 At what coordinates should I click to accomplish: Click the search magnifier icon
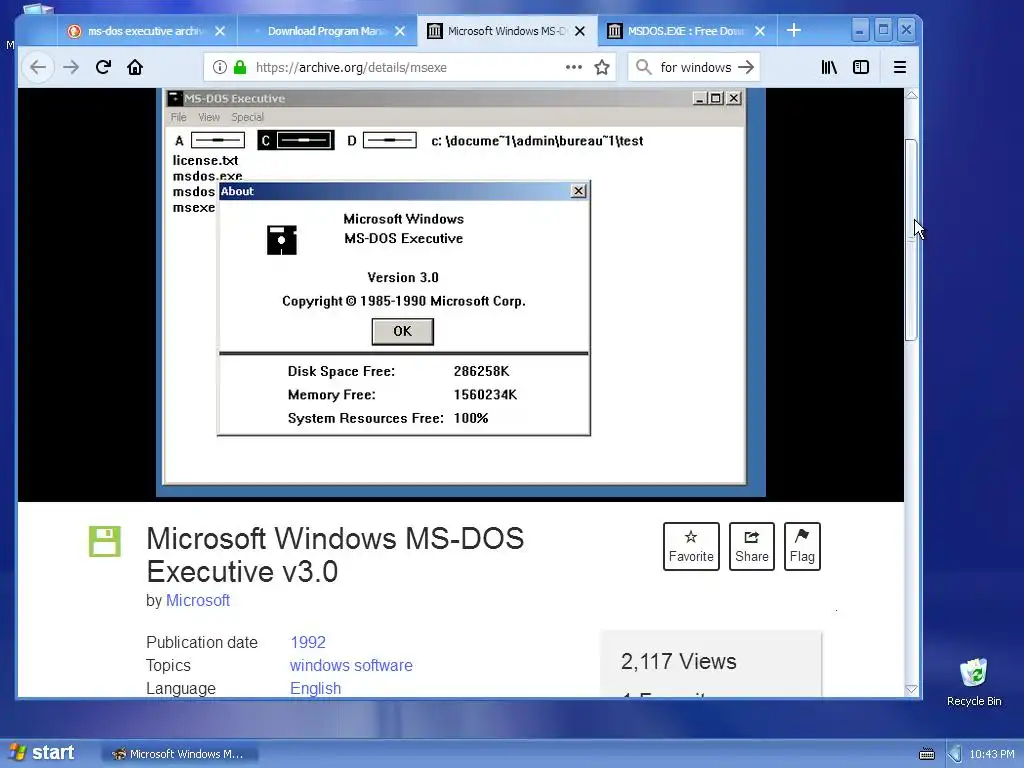pos(643,67)
